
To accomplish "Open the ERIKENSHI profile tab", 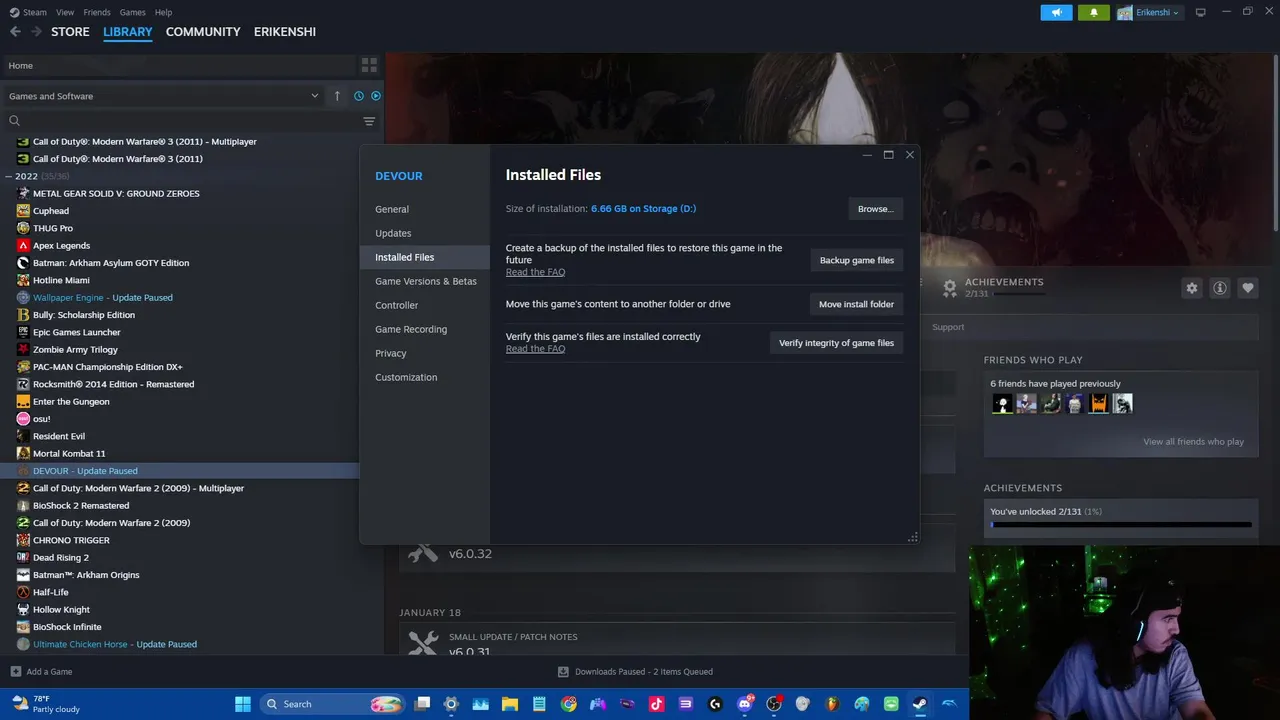I will [285, 32].
